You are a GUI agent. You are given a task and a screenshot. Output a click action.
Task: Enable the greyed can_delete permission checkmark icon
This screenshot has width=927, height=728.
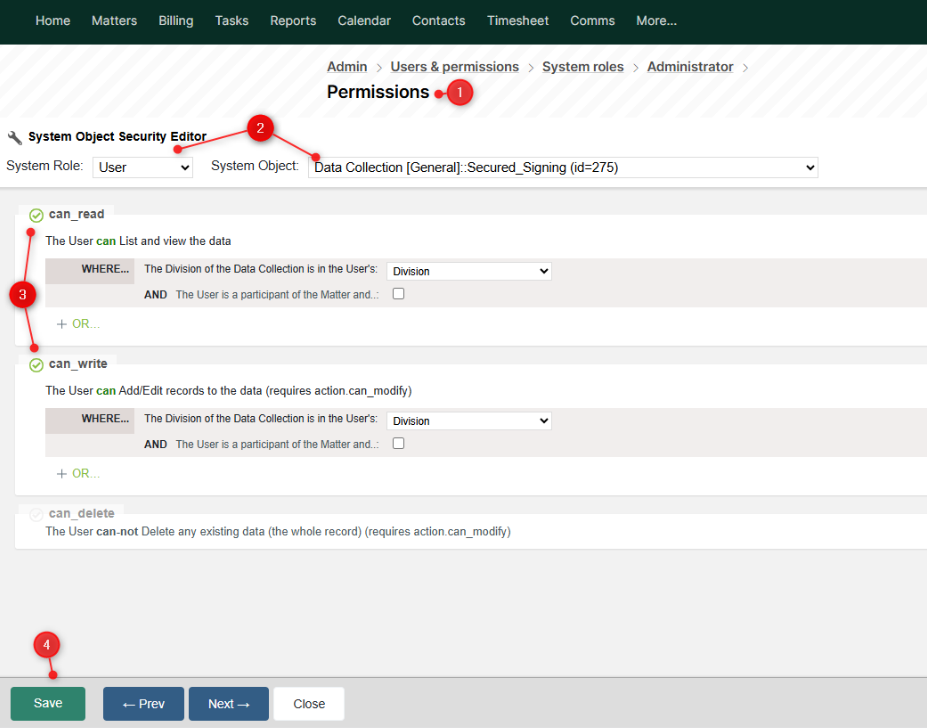36,513
